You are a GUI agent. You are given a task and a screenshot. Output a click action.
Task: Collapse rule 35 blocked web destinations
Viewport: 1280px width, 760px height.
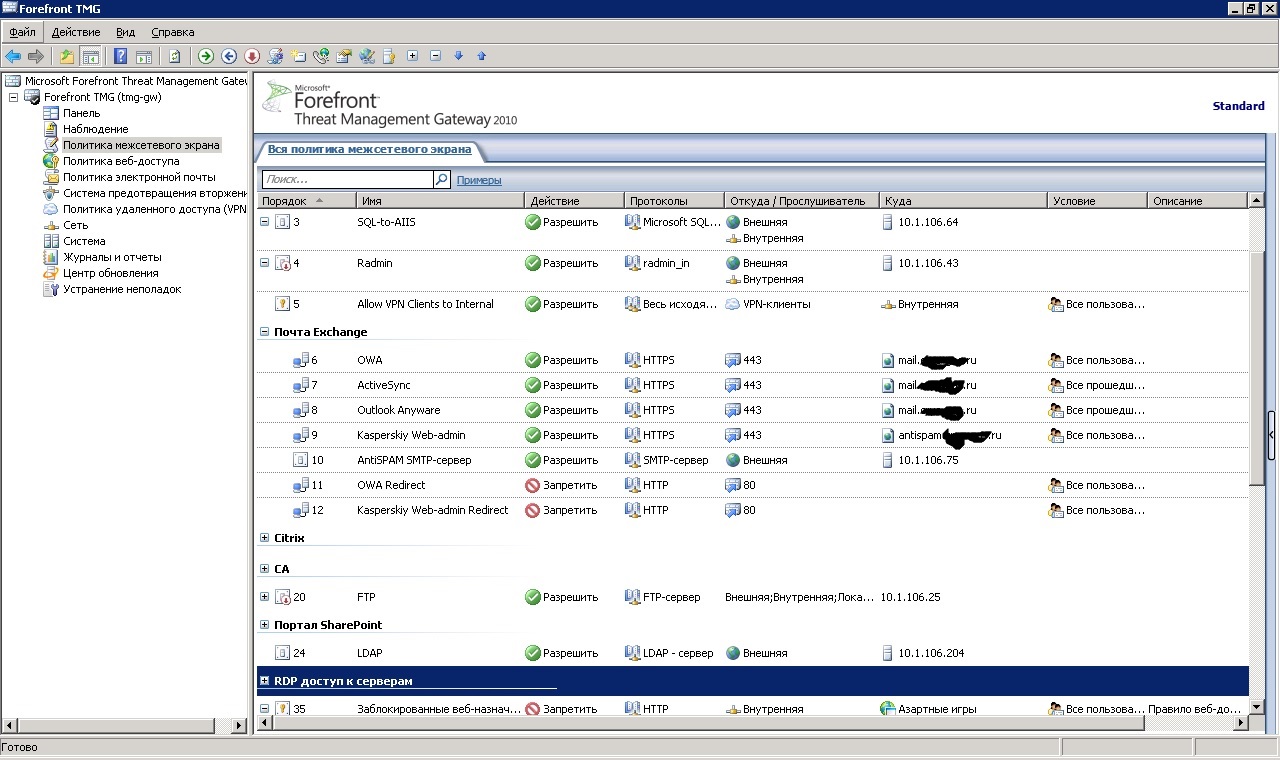coord(265,709)
